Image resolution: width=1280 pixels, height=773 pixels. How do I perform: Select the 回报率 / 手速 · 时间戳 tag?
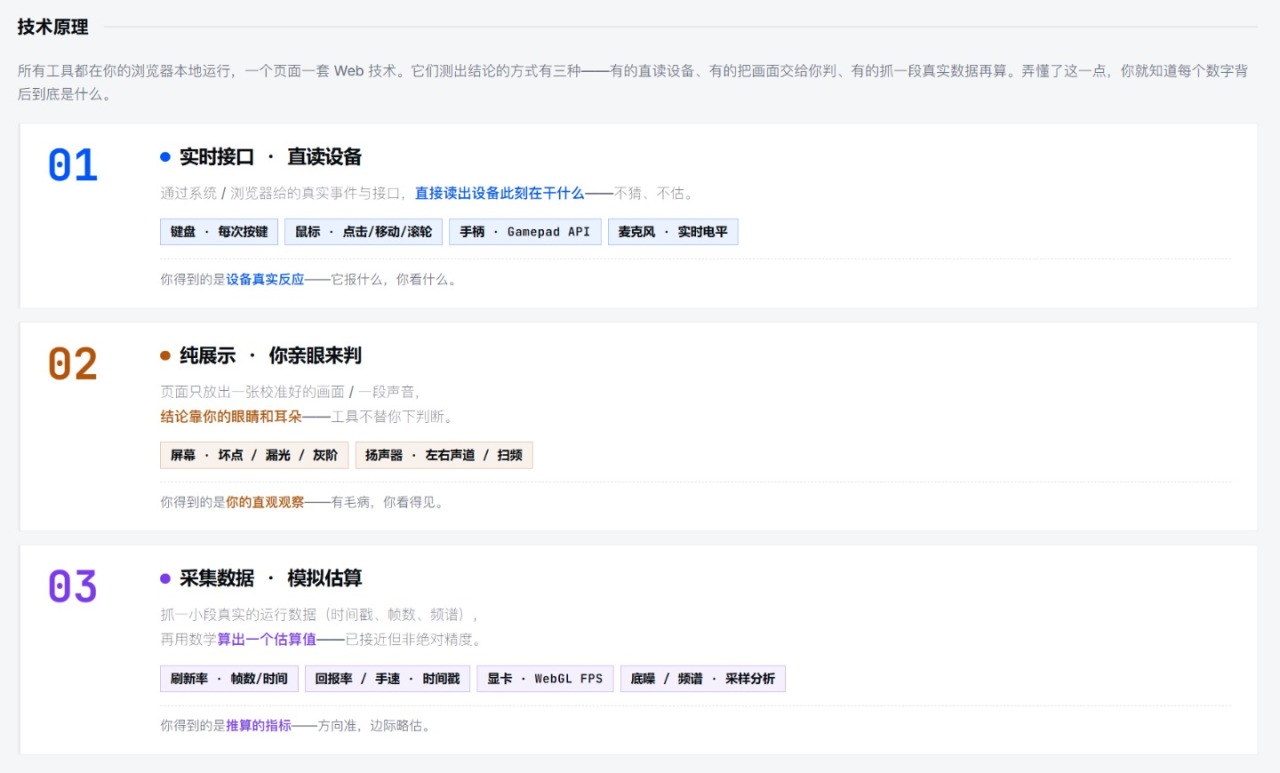point(388,679)
